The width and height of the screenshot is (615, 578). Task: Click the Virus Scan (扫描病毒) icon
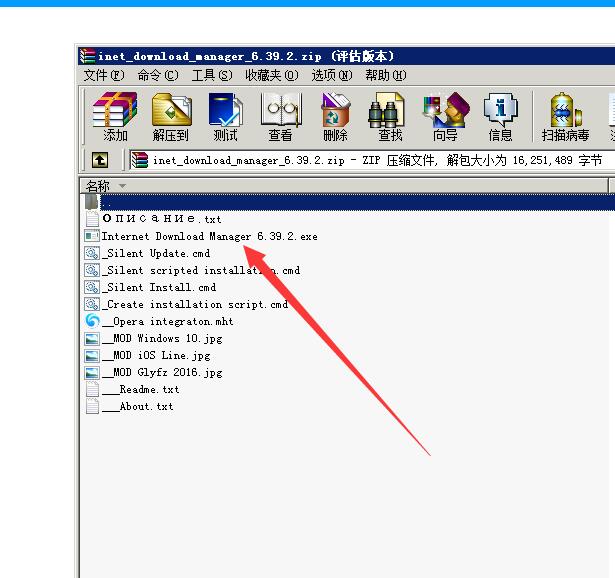pyautogui.click(x=565, y=117)
